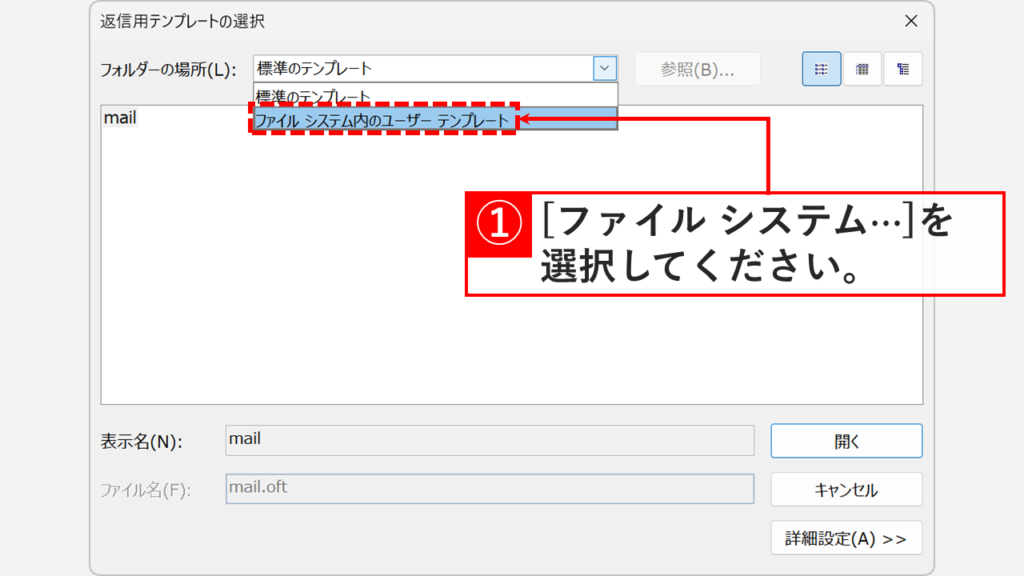
Task: Click the 開く button
Action: click(x=845, y=441)
